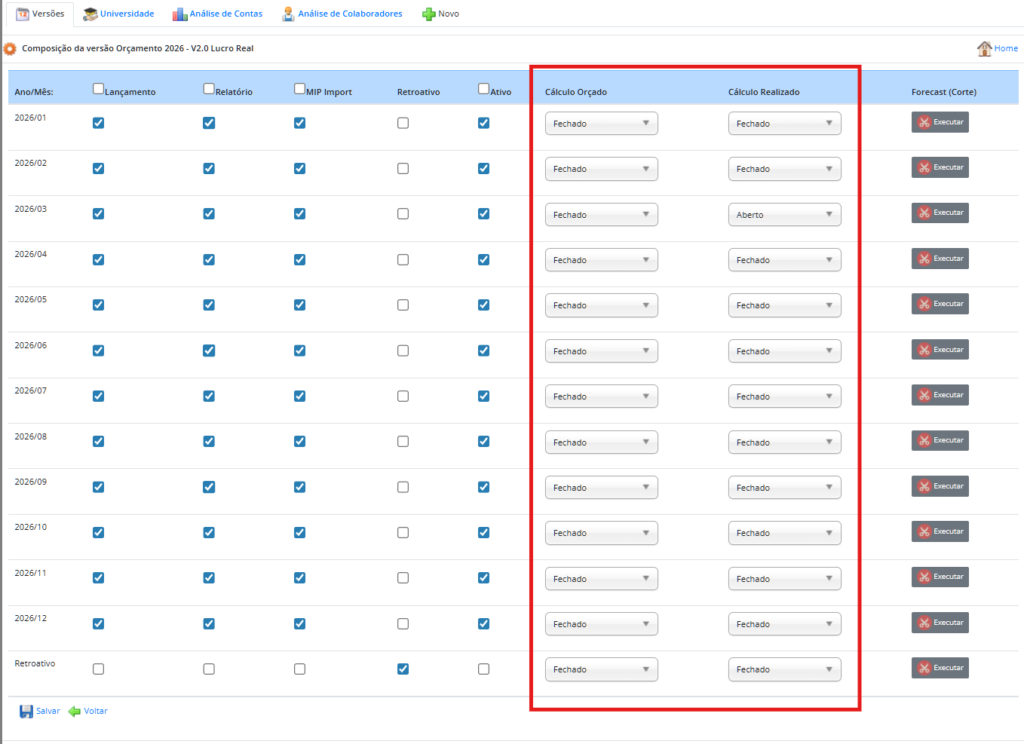
Task: Open Cálculo Orçado dropdown for 2026/01
Action: pyautogui.click(x=601, y=124)
